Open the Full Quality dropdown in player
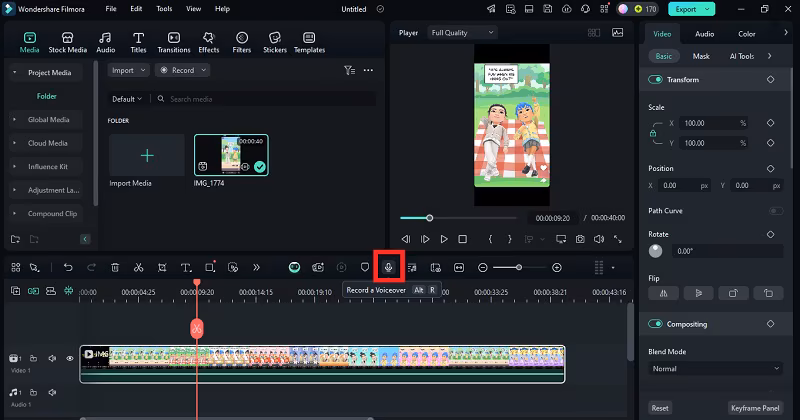The height and width of the screenshot is (420, 800). [462, 33]
